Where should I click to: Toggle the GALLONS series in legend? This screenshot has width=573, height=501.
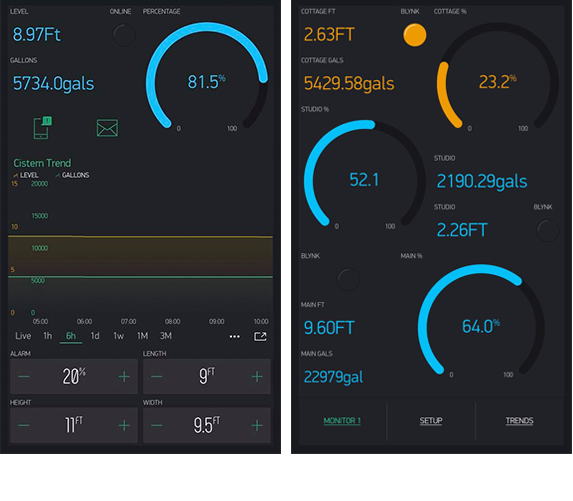(72, 175)
